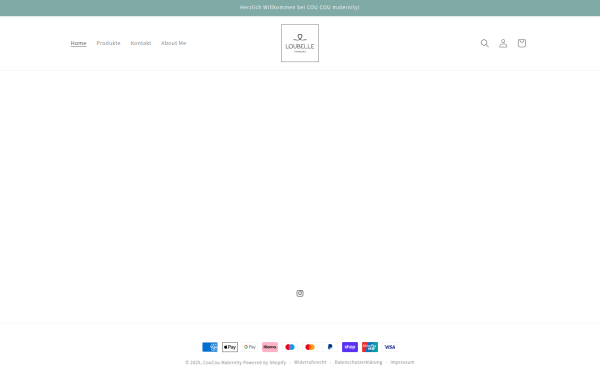Visit the Instagram profile icon
The width and height of the screenshot is (600, 375).
(300, 293)
